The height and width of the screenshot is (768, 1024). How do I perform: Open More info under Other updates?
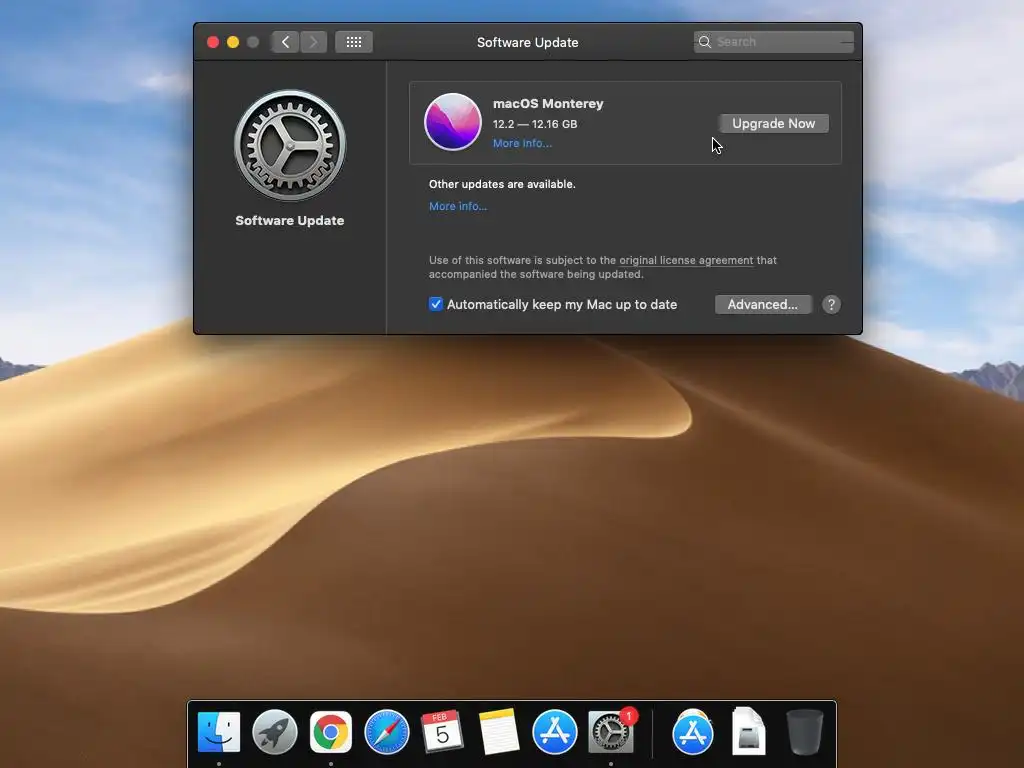pos(458,206)
